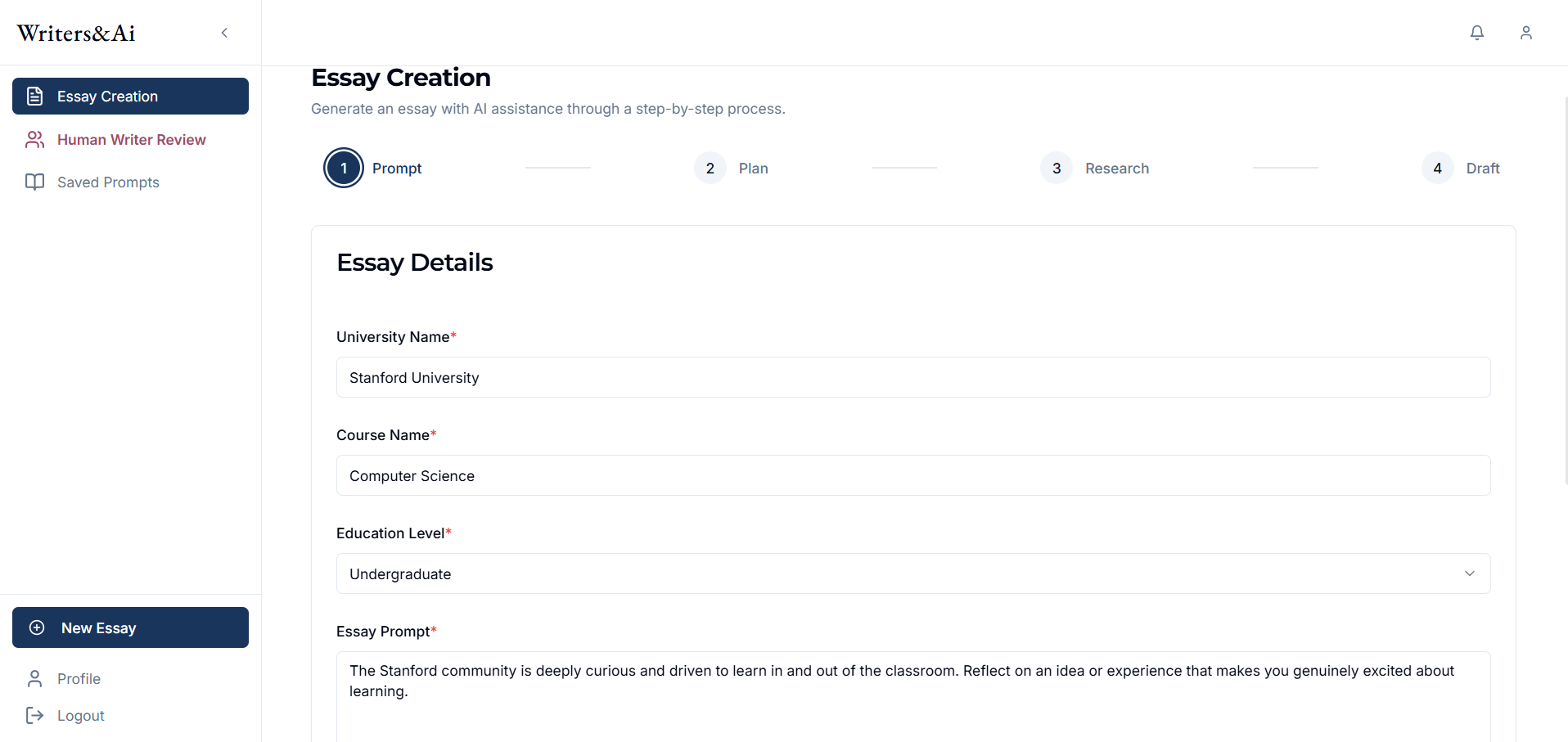This screenshot has height=742, width=1568.
Task: Click the notifications bell icon
Action: tap(1476, 33)
